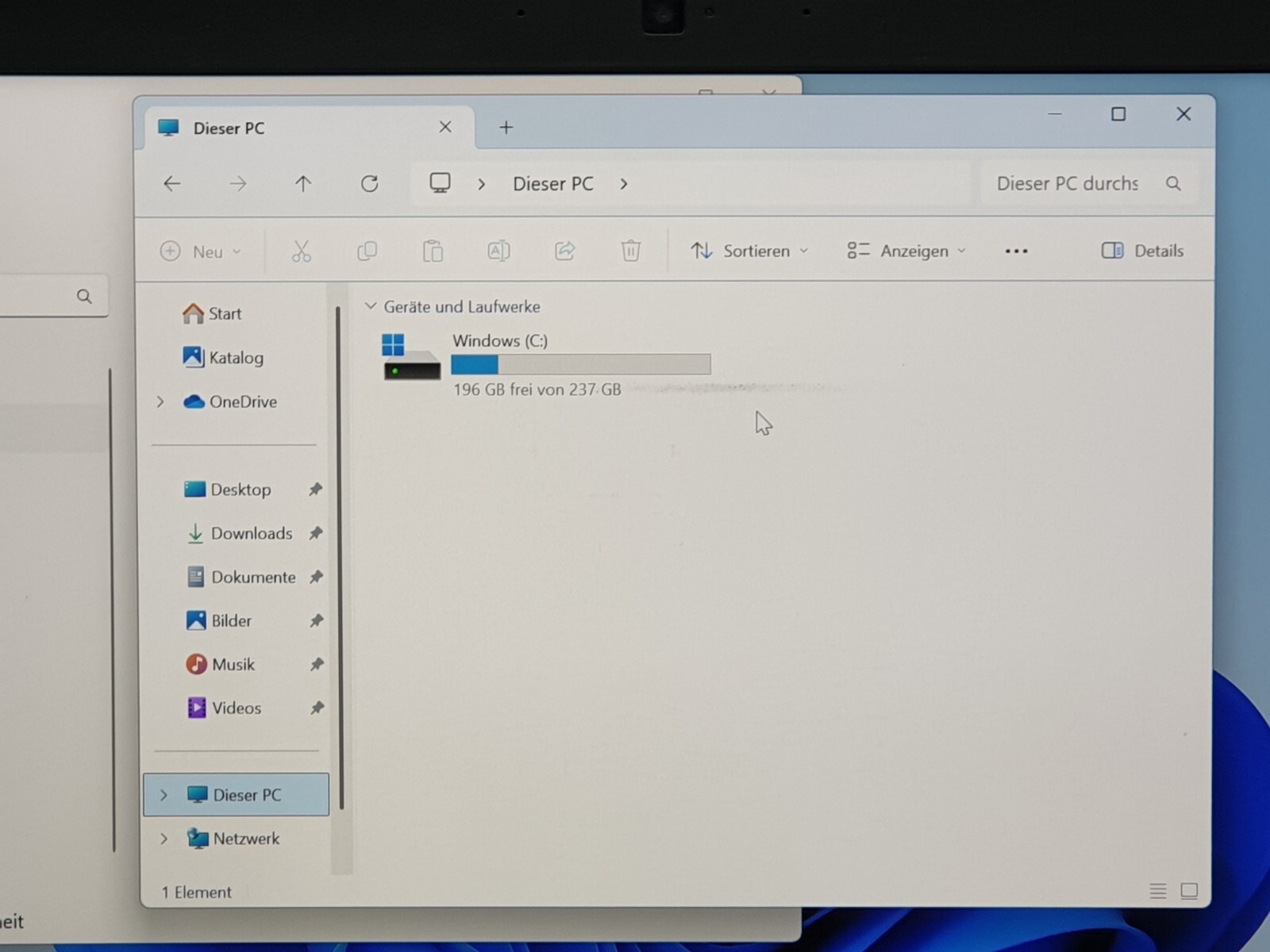Go forward with the right arrow

(x=238, y=184)
